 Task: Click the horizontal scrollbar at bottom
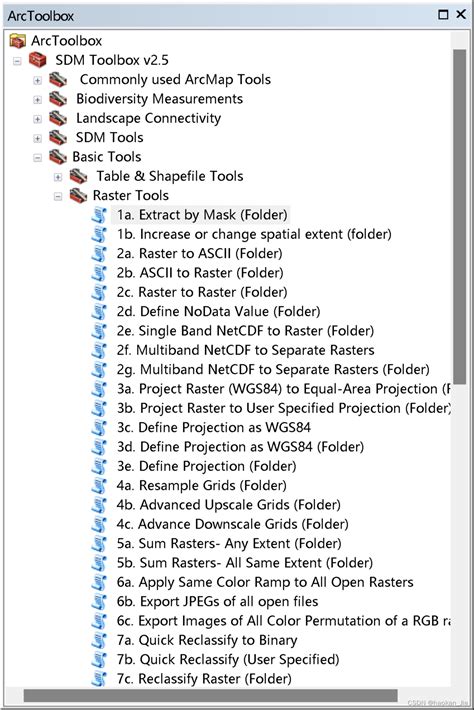coord(211,695)
